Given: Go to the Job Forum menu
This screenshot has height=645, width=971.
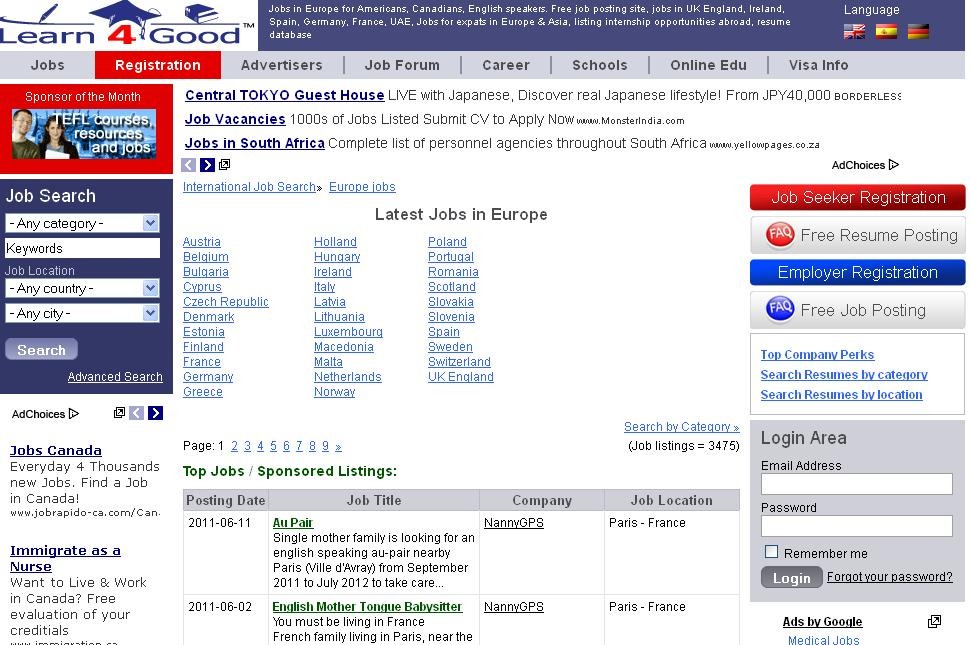Looking at the screenshot, I should tap(402, 65).
